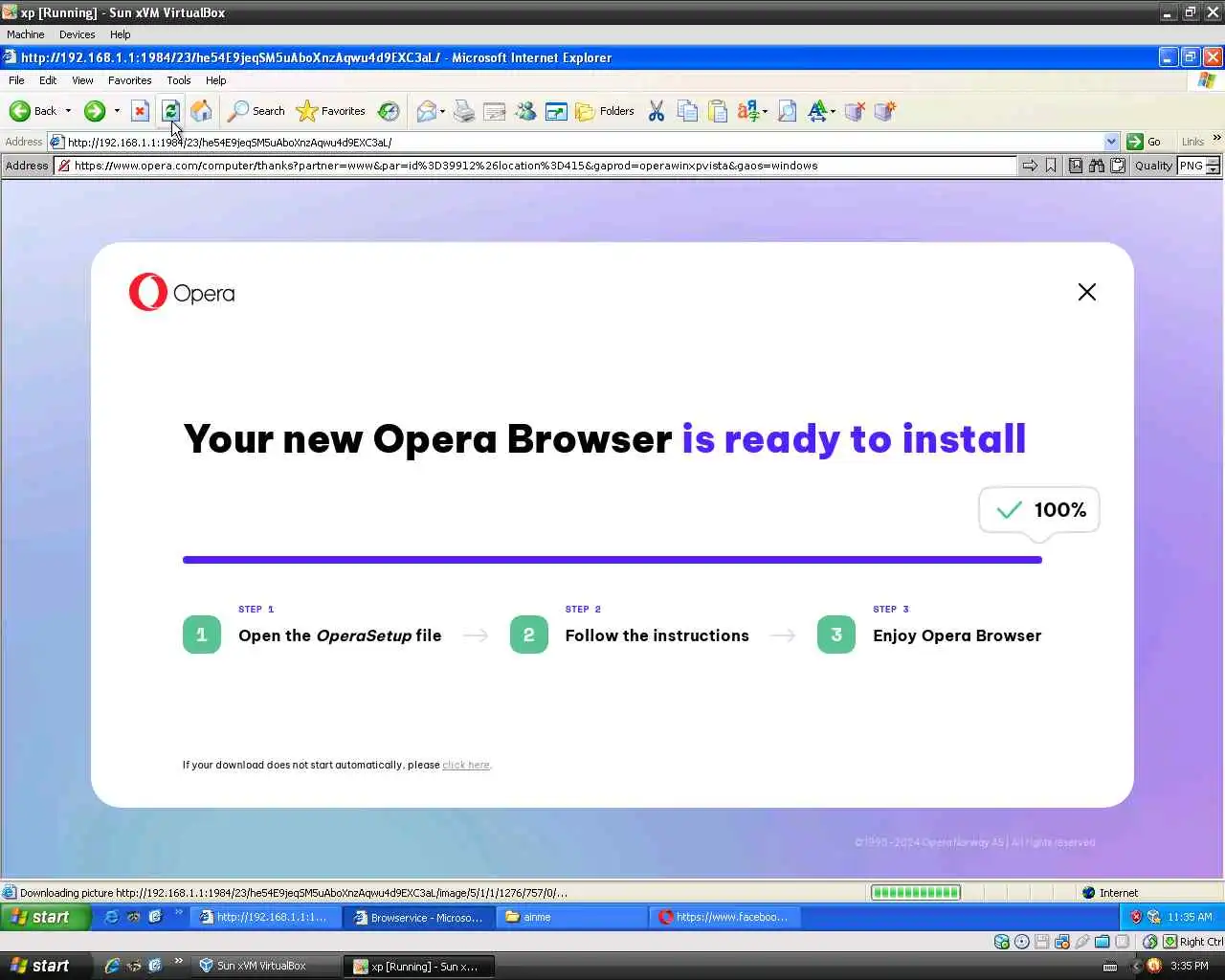
Task: Click 'Follow the instructions' step text
Action: pos(657,635)
